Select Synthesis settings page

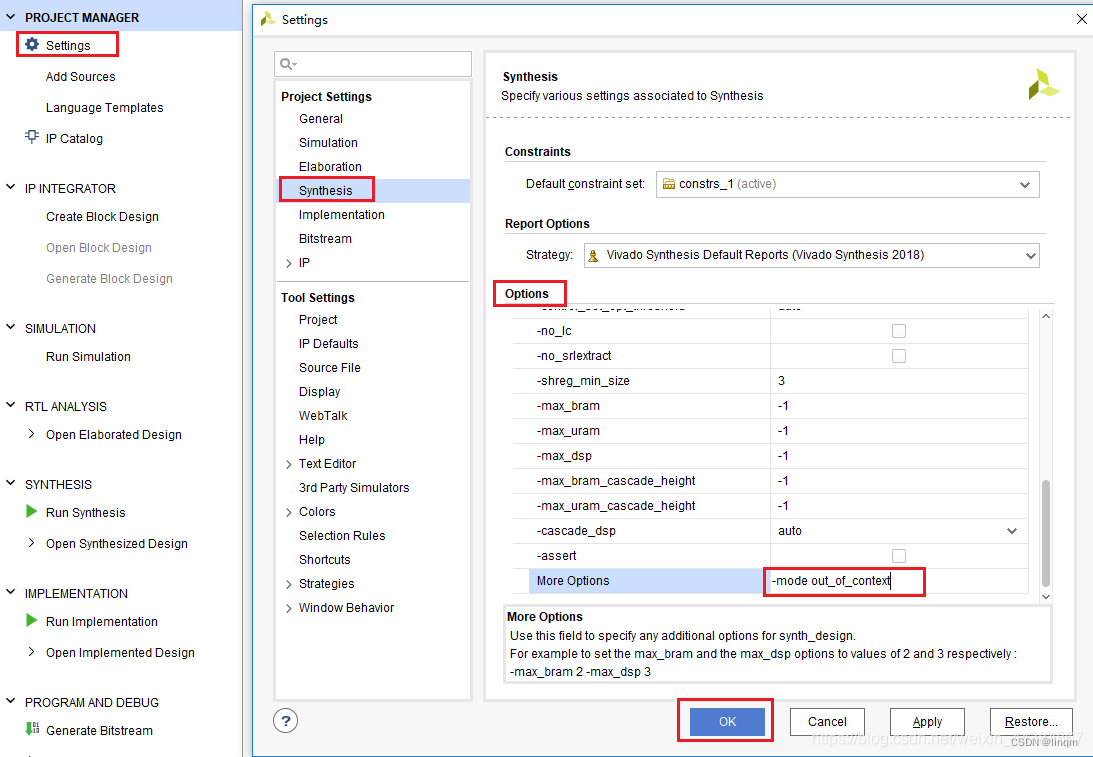tap(326, 190)
